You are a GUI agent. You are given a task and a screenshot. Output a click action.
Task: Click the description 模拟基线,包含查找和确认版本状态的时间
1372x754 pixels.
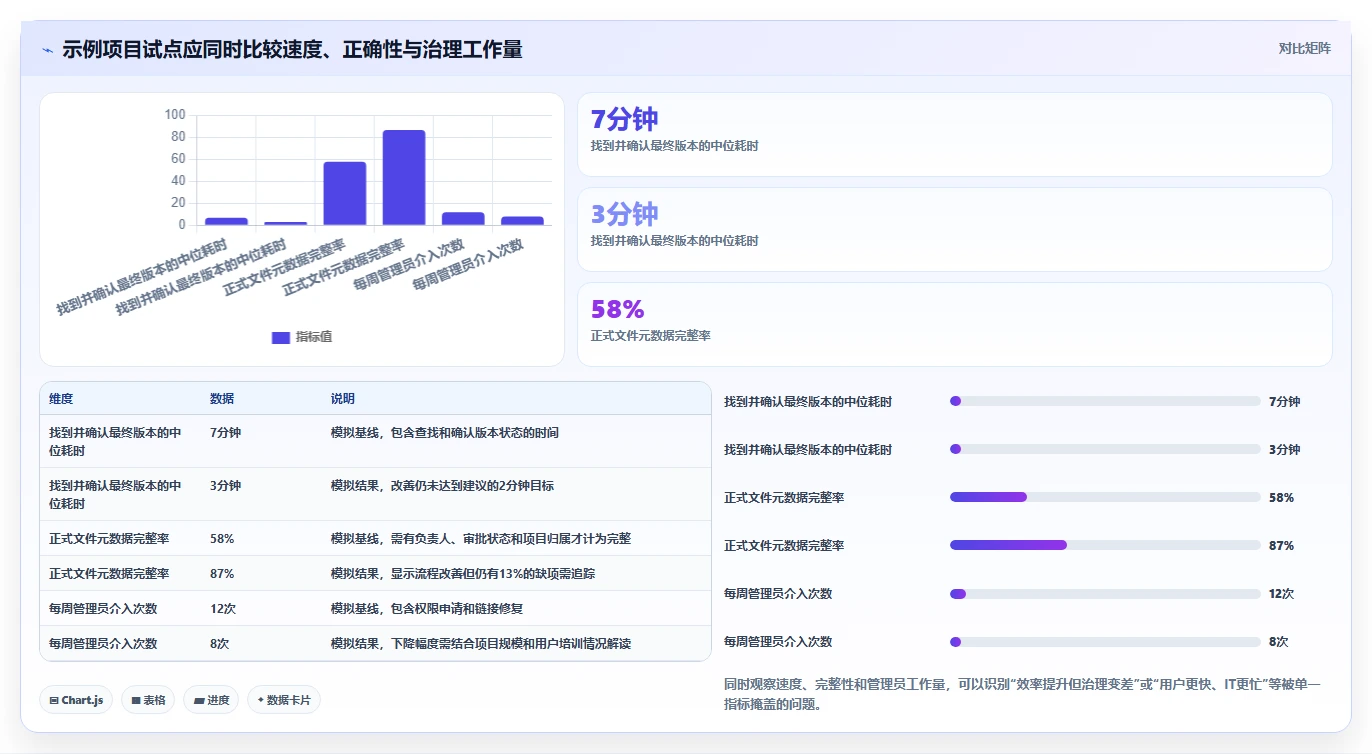(445, 433)
